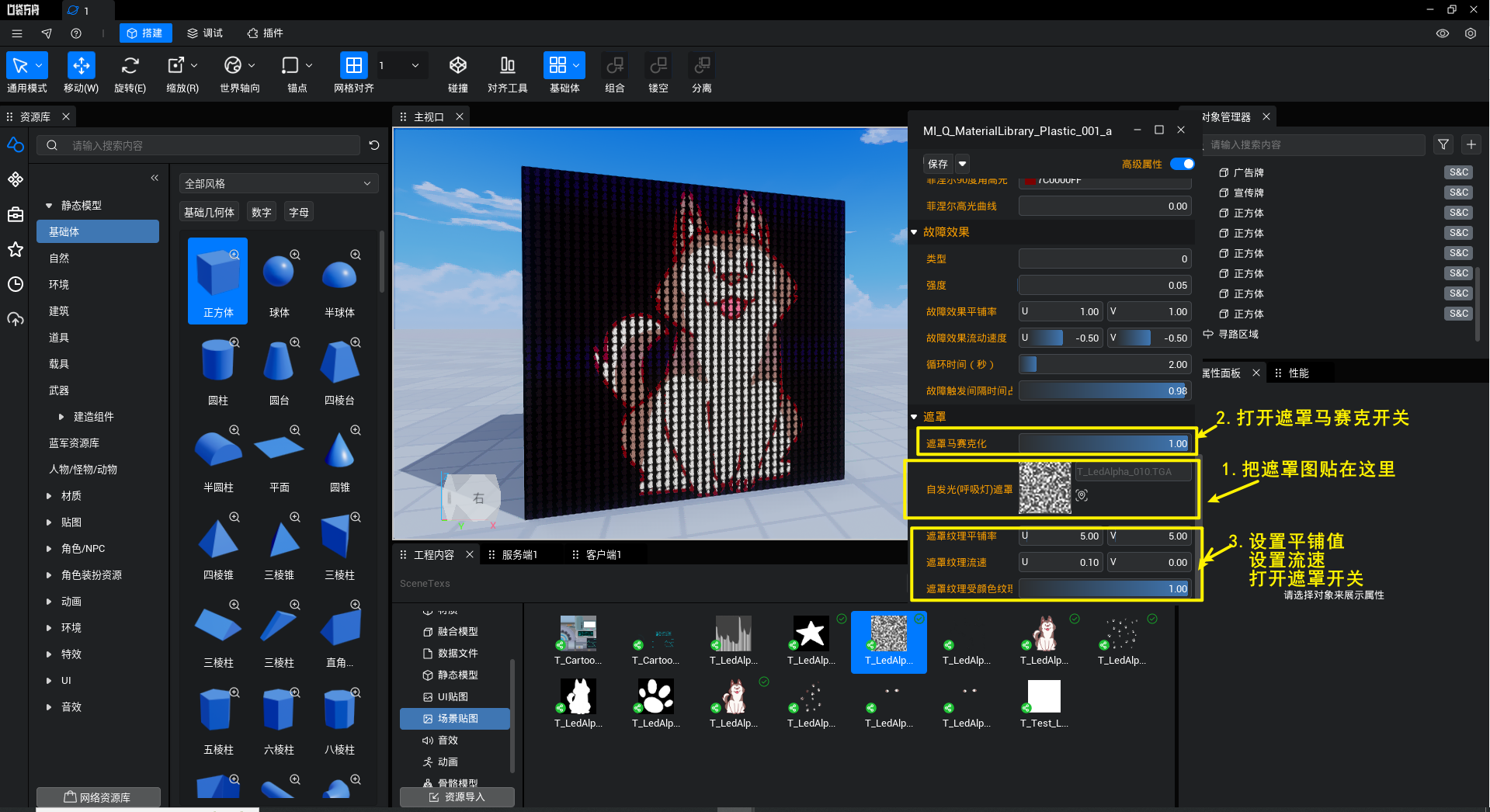Switch to the 调试 debug tab

(x=205, y=33)
